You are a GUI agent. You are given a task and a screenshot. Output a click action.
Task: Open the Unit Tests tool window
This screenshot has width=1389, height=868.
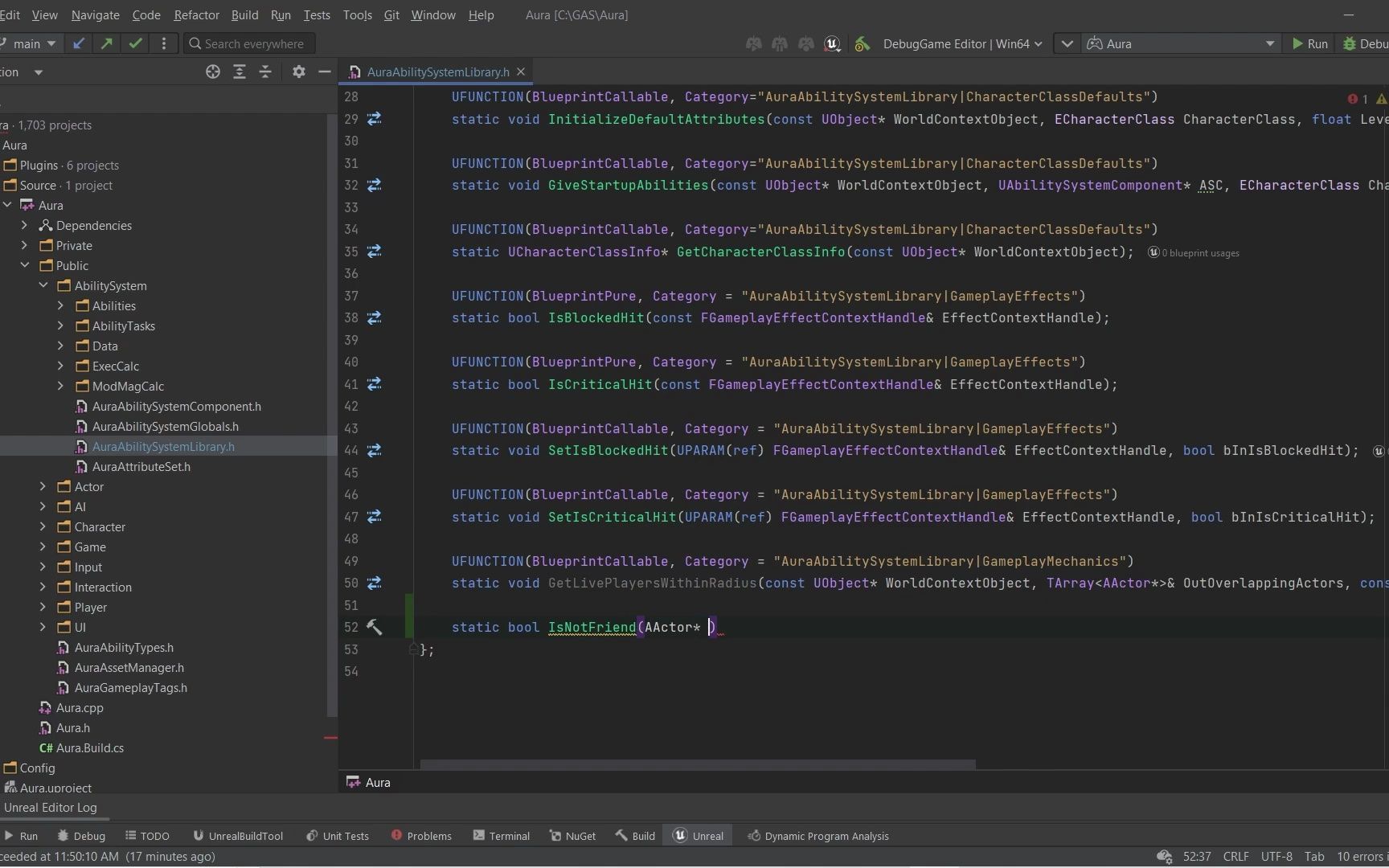338,836
